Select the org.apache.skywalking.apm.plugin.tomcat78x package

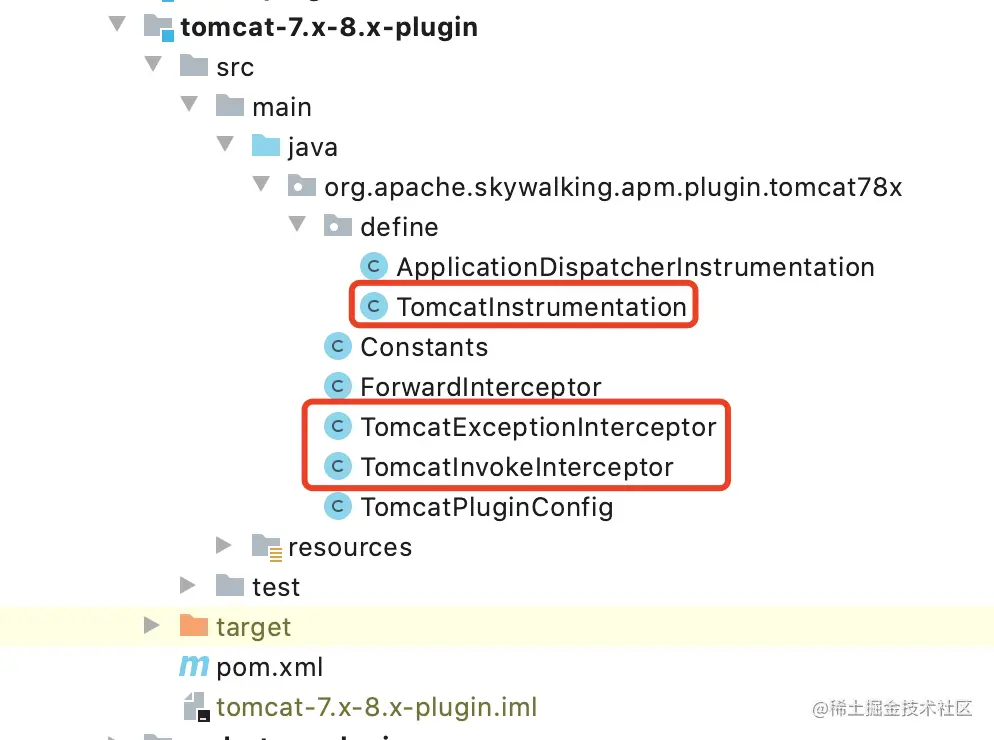pyautogui.click(x=613, y=186)
